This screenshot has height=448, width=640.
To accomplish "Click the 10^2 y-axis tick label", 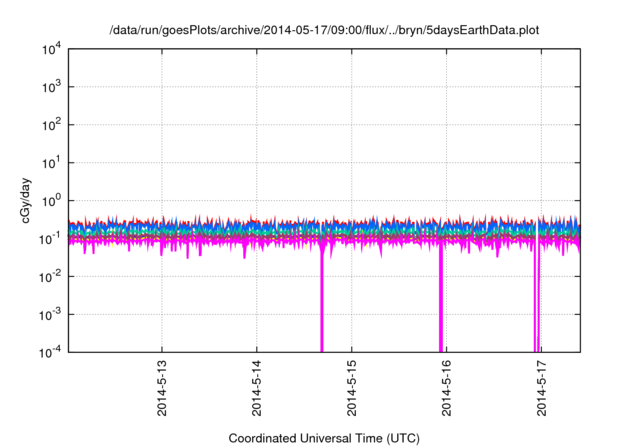I will point(51,125).
